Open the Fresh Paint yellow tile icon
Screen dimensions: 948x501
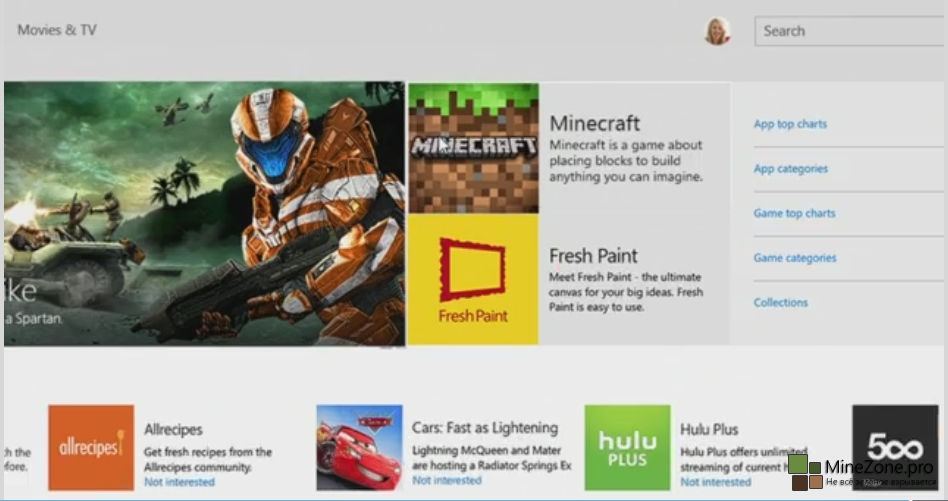coord(473,279)
